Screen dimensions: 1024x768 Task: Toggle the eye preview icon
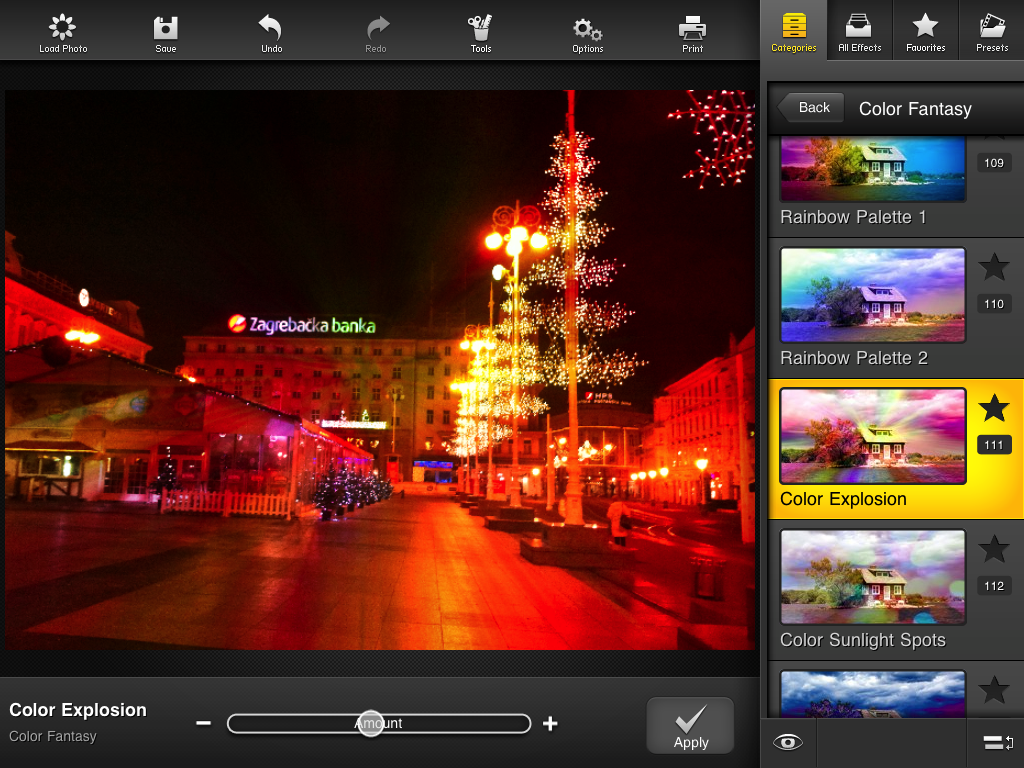click(x=788, y=742)
